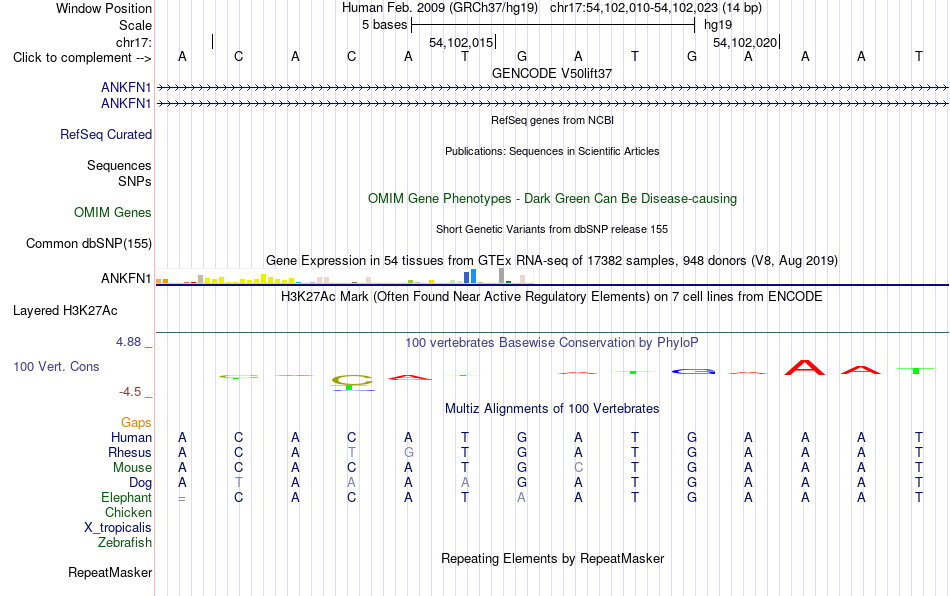Click the large red A conservation logo letter

(x=805, y=368)
